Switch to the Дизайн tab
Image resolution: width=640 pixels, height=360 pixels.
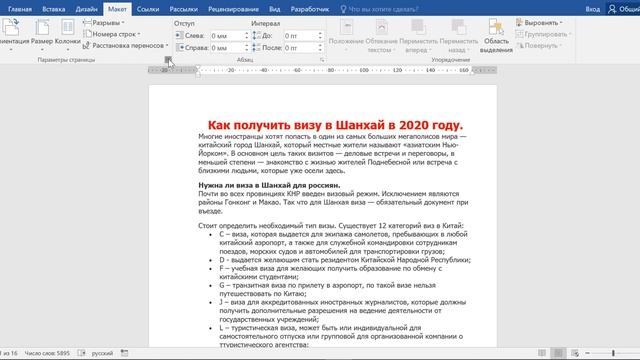coord(86,9)
